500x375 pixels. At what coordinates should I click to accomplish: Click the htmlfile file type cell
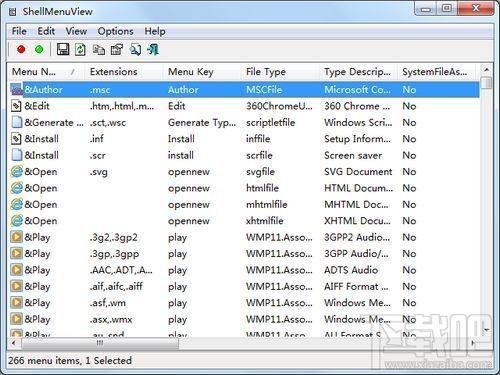[x=262, y=188]
